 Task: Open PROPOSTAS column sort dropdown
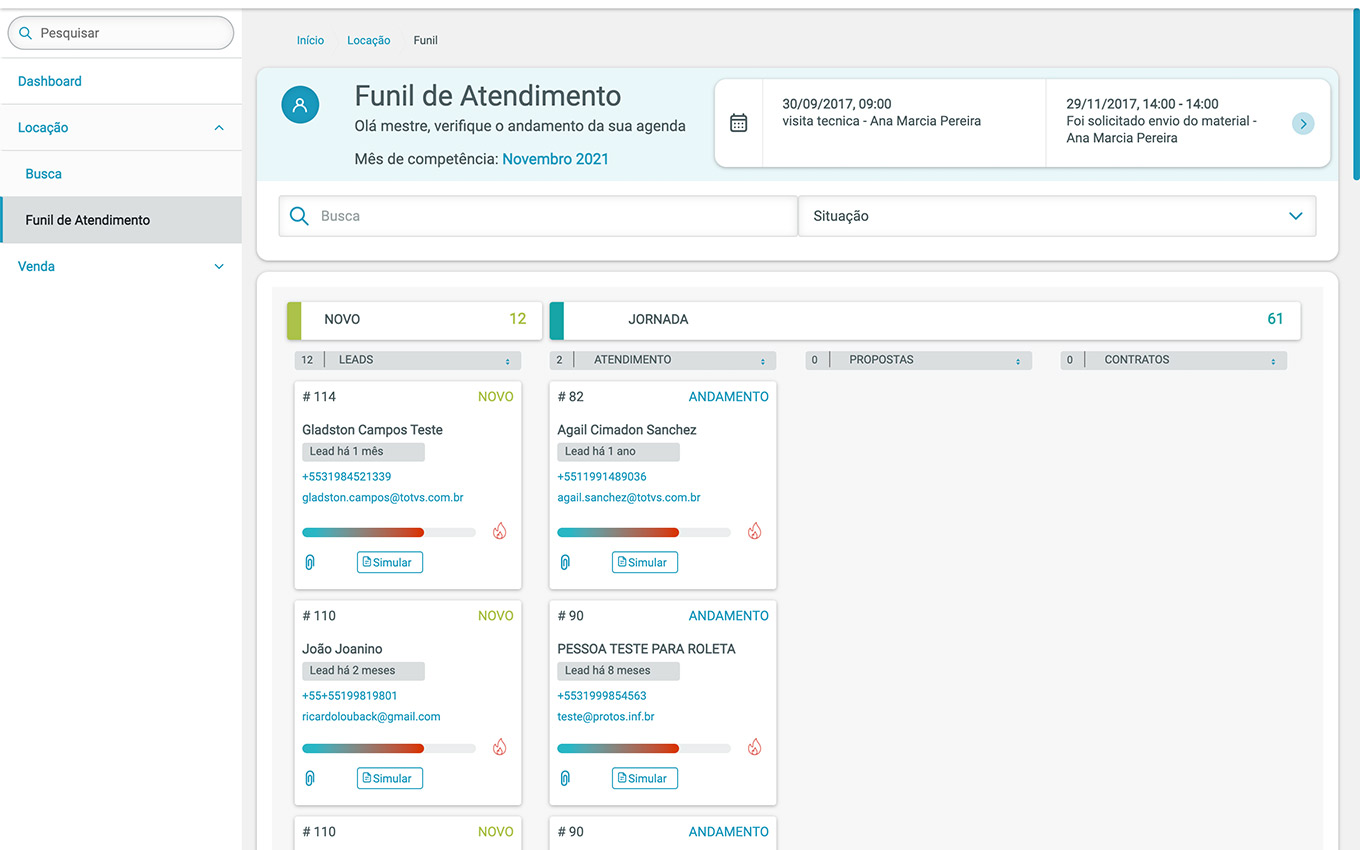(x=1018, y=361)
